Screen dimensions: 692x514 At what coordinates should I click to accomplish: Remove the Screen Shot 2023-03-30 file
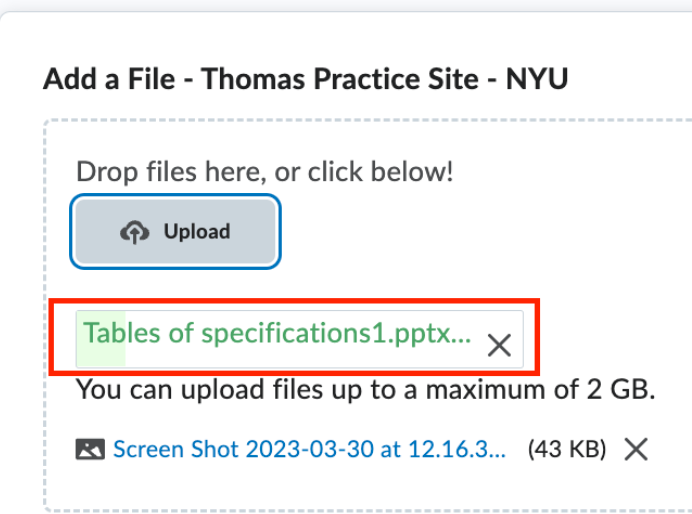point(636,449)
